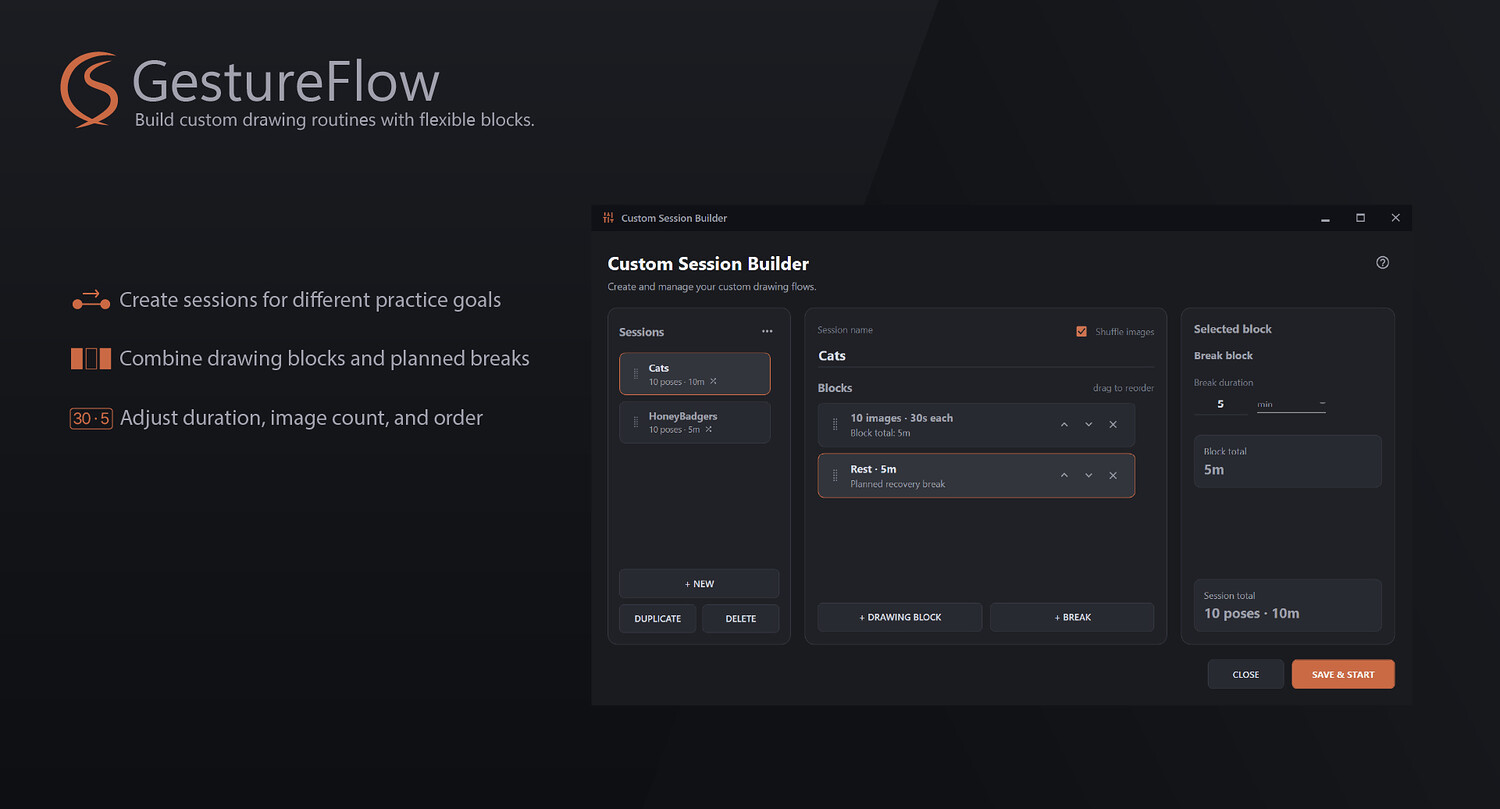This screenshot has height=809, width=1500.
Task: Grab the Rest block drag handle
Action: pyautogui.click(x=836, y=476)
